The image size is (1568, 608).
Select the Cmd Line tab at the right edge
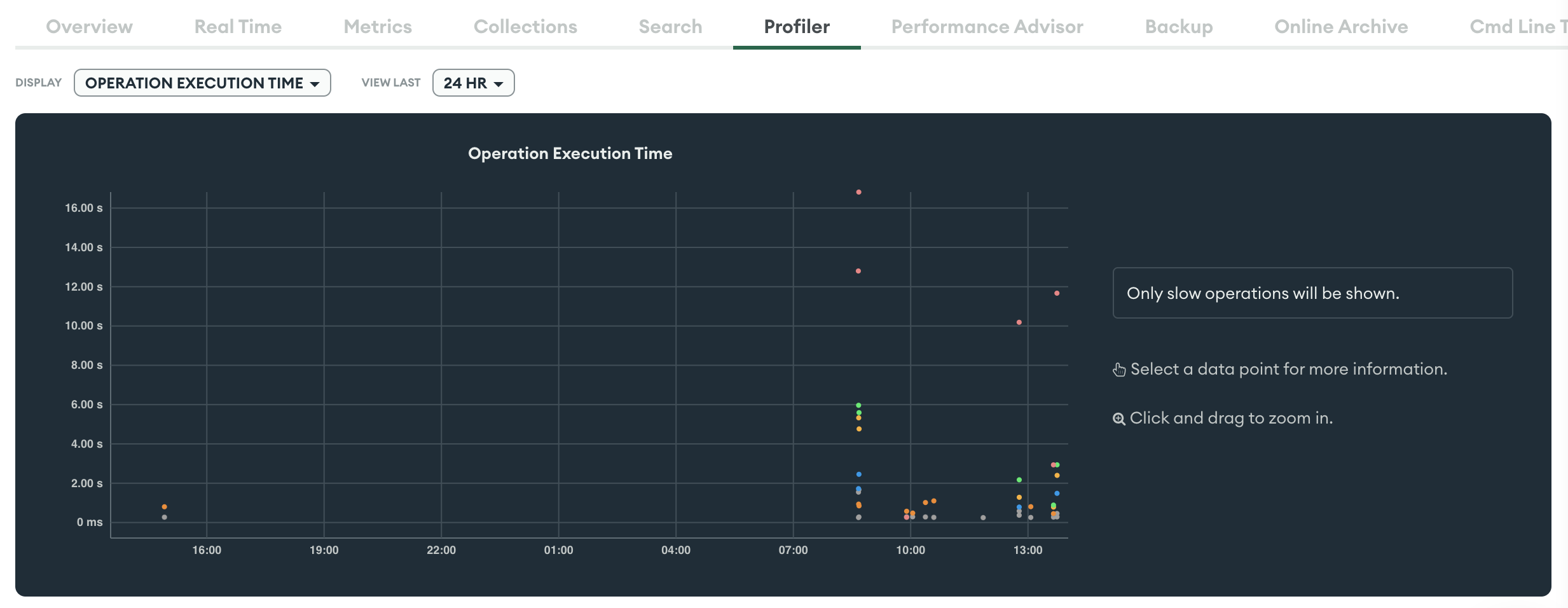[1516, 27]
